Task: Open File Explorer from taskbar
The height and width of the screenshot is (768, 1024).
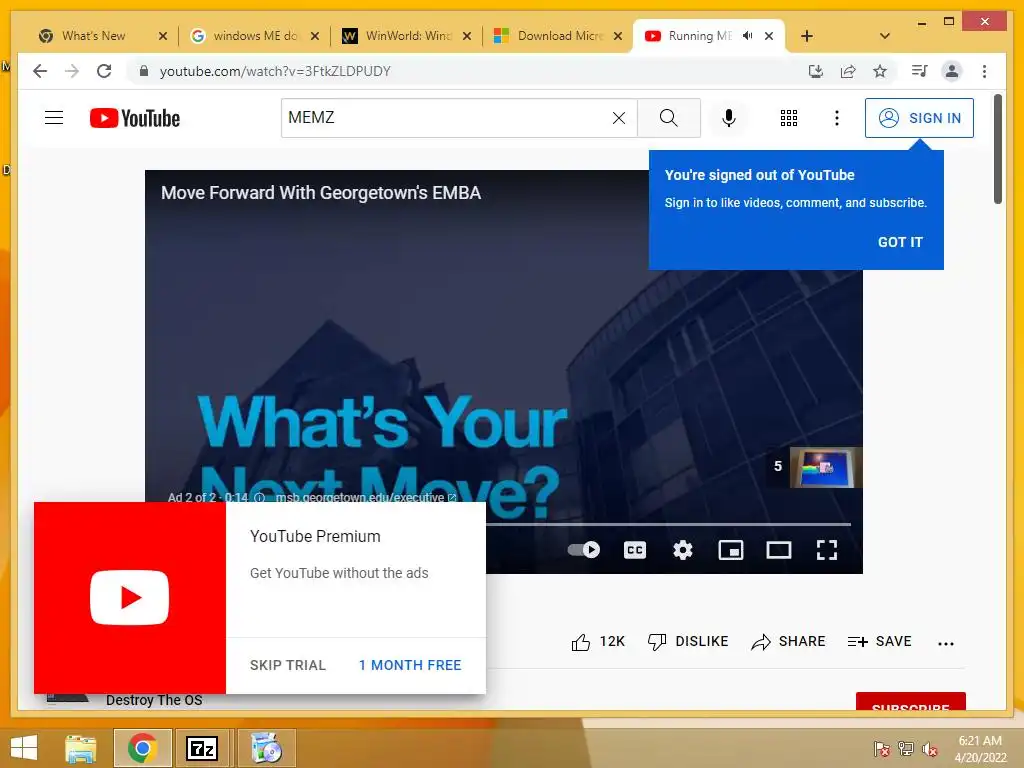Action: 81,748
